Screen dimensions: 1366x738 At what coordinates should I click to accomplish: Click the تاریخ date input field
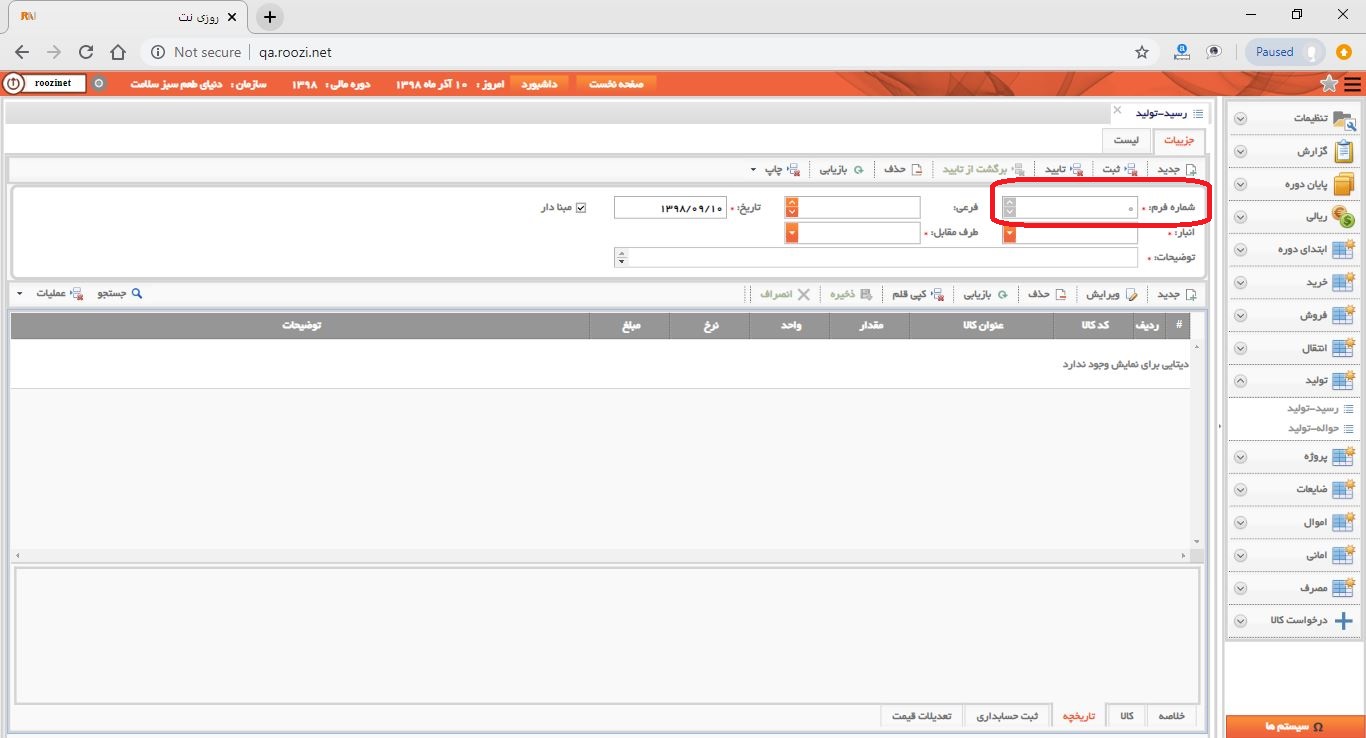pyautogui.click(x=670, y=207)
